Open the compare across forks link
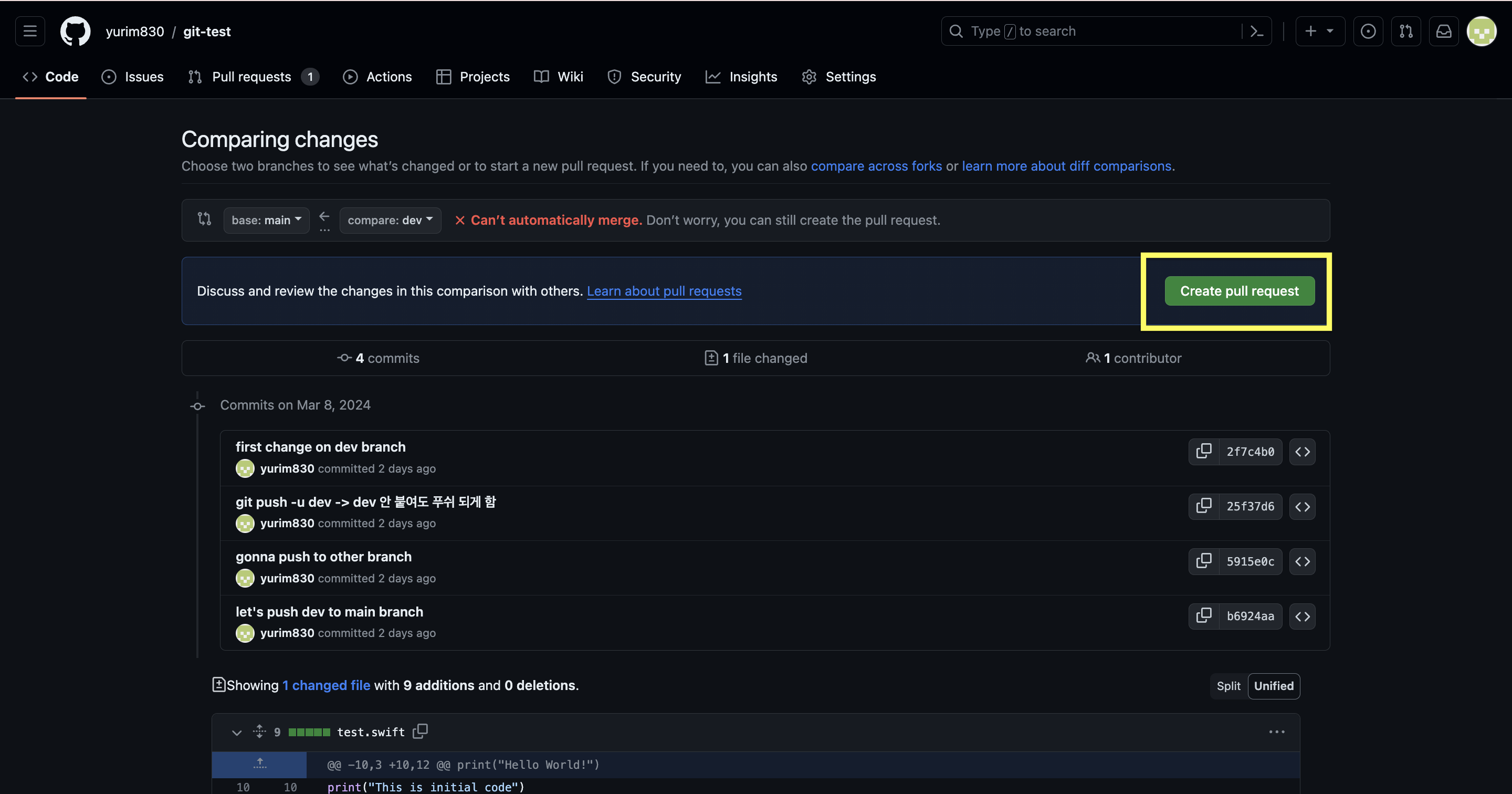 point(876,166)
